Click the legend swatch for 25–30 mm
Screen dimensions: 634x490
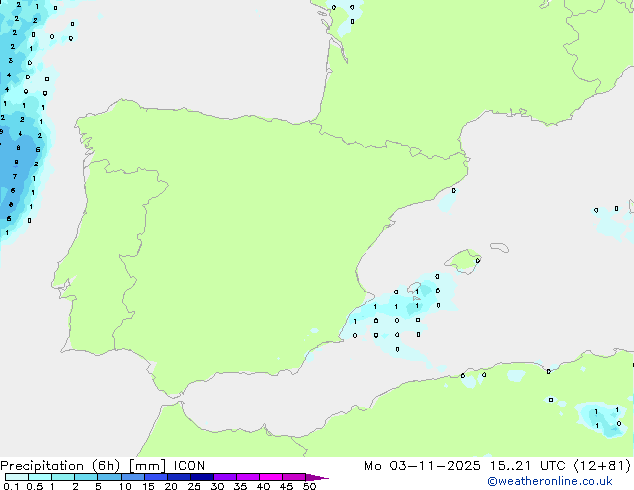202,477
